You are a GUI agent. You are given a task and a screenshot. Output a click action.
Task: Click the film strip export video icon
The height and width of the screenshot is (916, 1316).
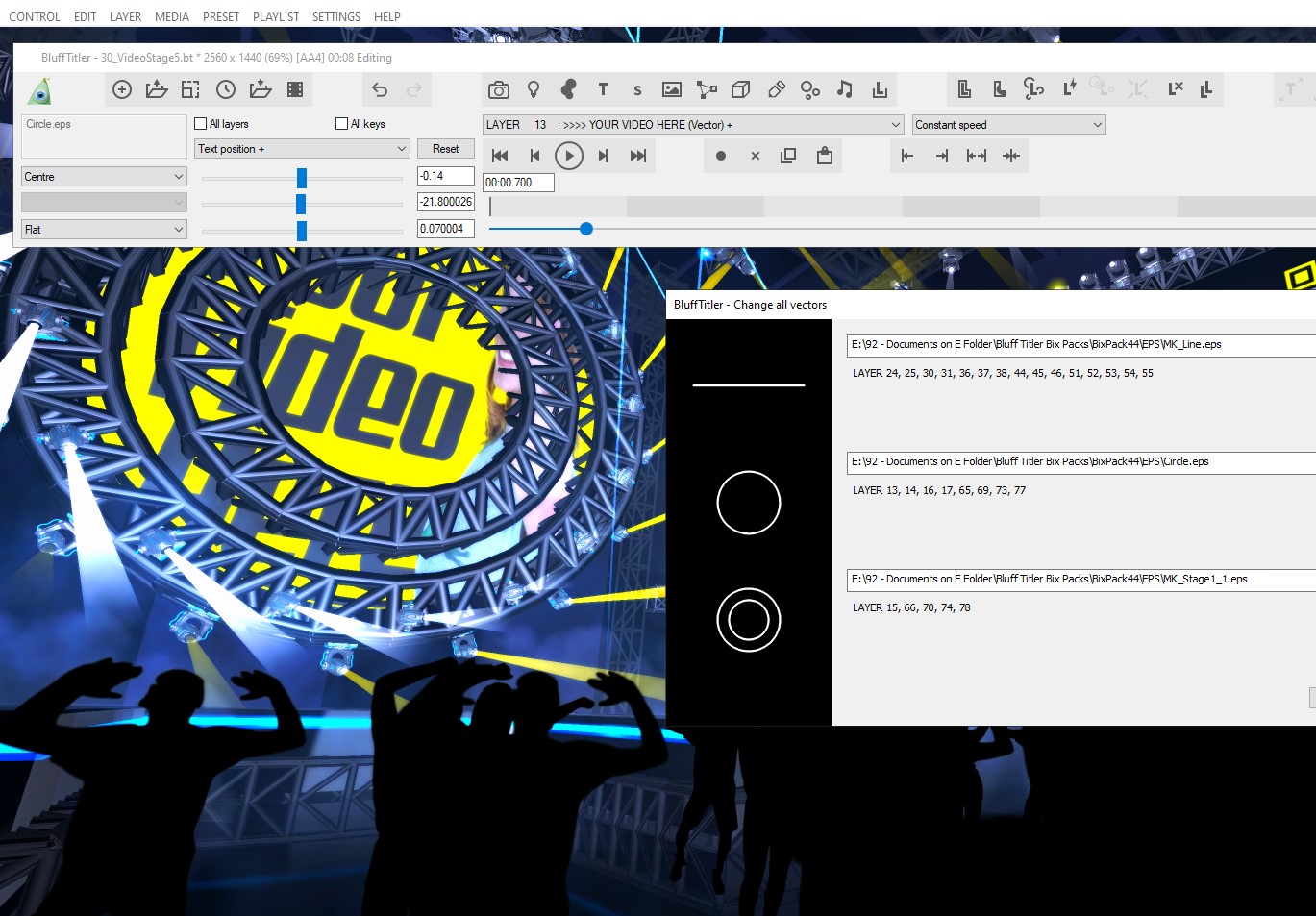pyautogui.click(x=295, y=90)
